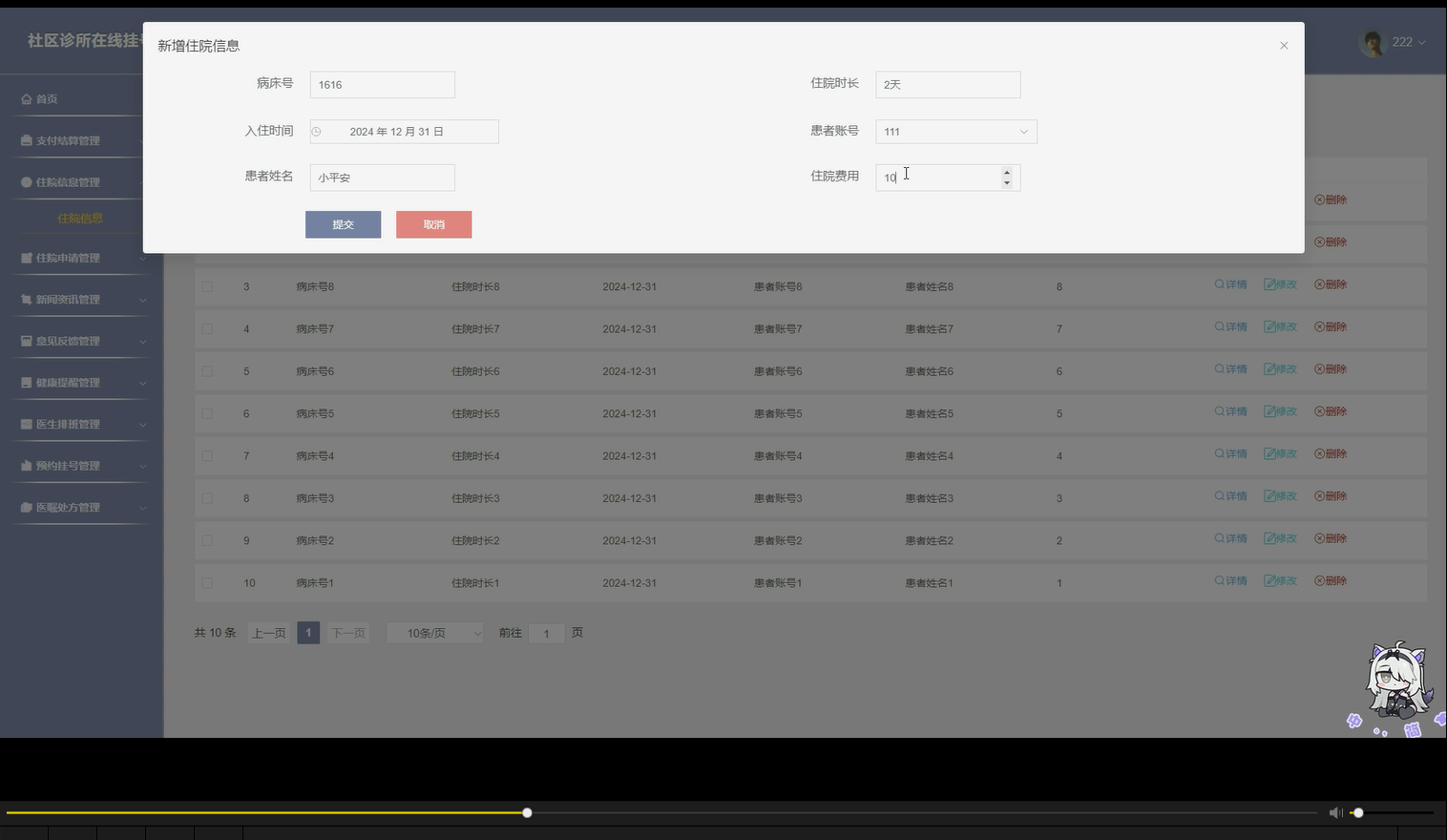This screenshot has height=840, width=1447.
Task: Click the 取消 cancel button
Action: [x=433, y=224]
